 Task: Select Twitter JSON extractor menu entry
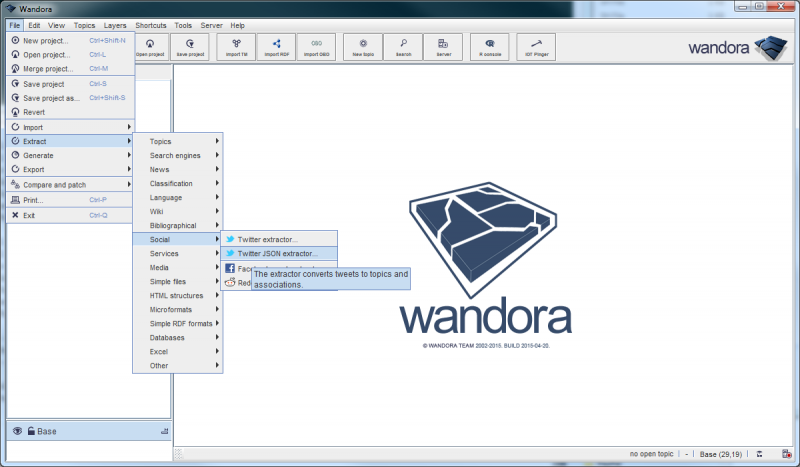(277, 253)
